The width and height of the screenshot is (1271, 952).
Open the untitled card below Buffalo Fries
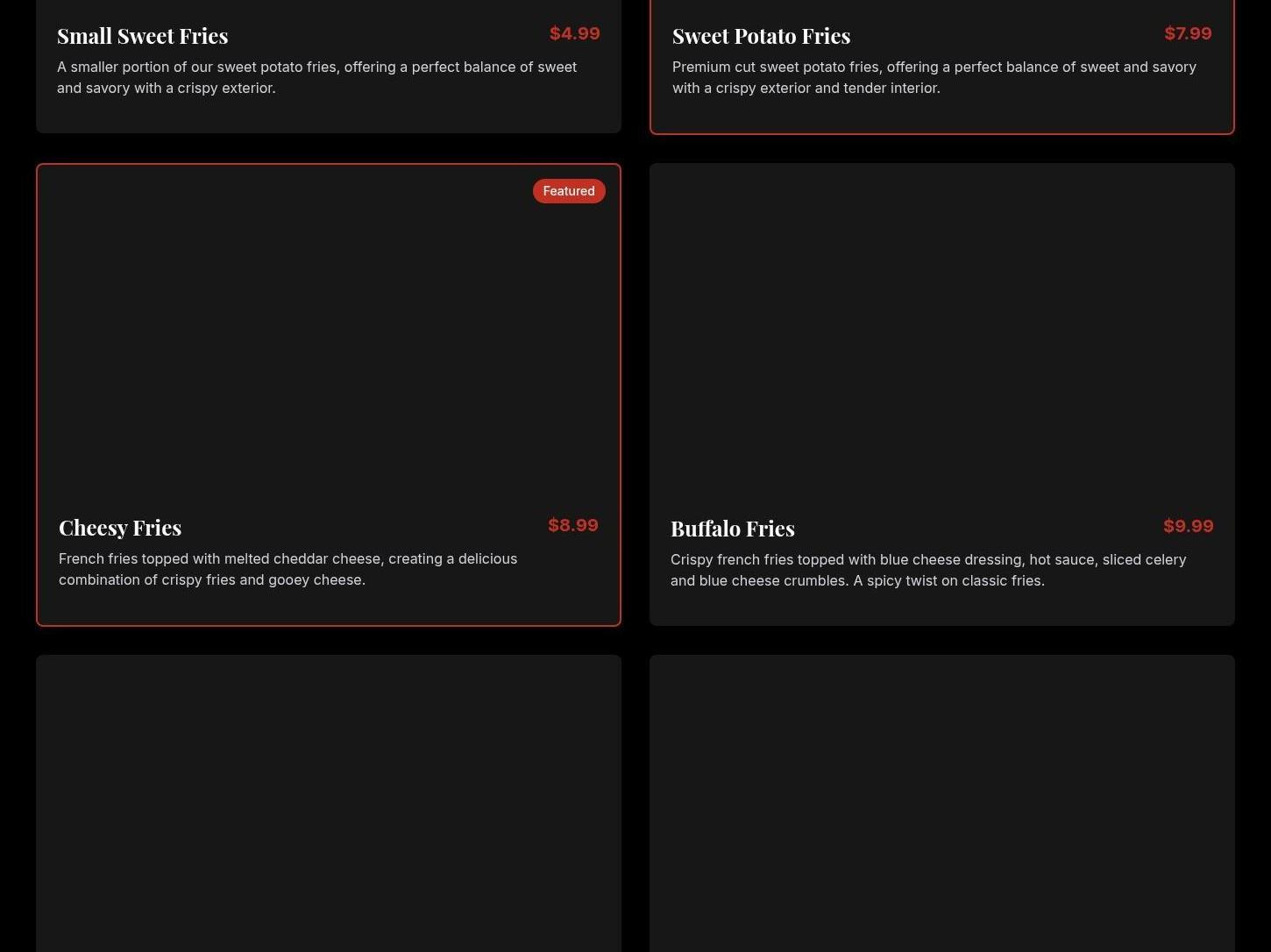(x=942, y=802)
